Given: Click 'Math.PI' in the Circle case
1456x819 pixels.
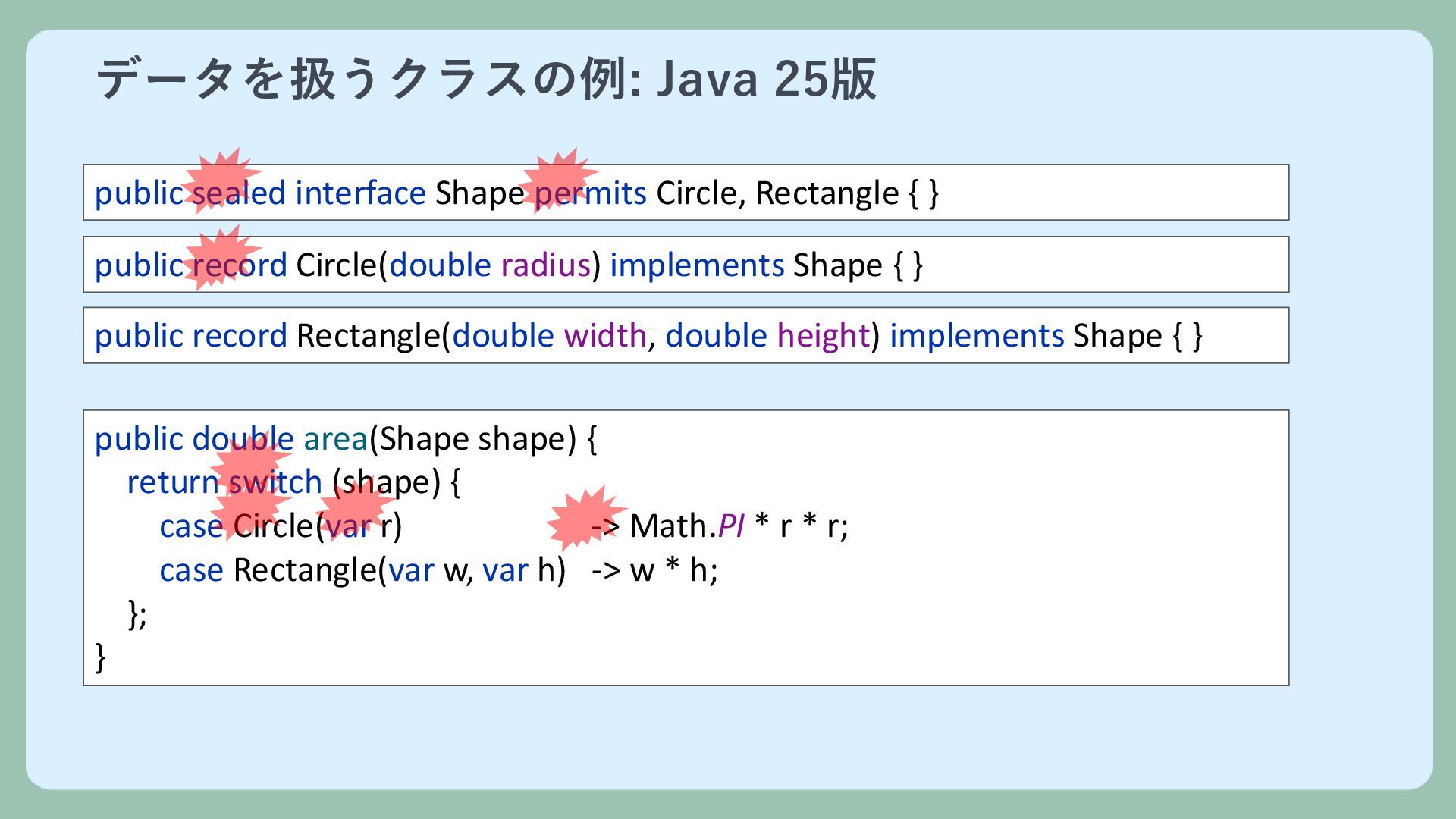Looking at the screenshot, I should click(x=686, y=526).
